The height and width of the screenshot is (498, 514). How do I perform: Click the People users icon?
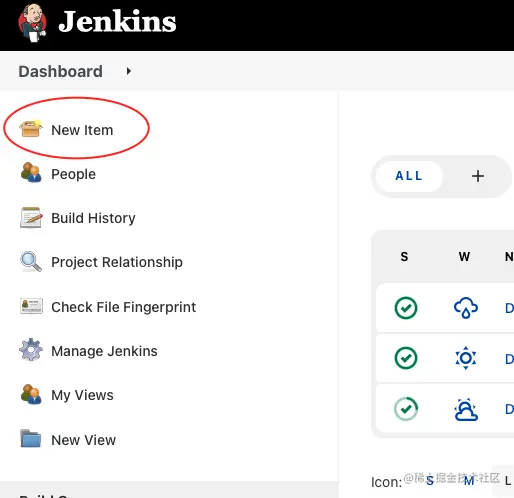(31, 173)
